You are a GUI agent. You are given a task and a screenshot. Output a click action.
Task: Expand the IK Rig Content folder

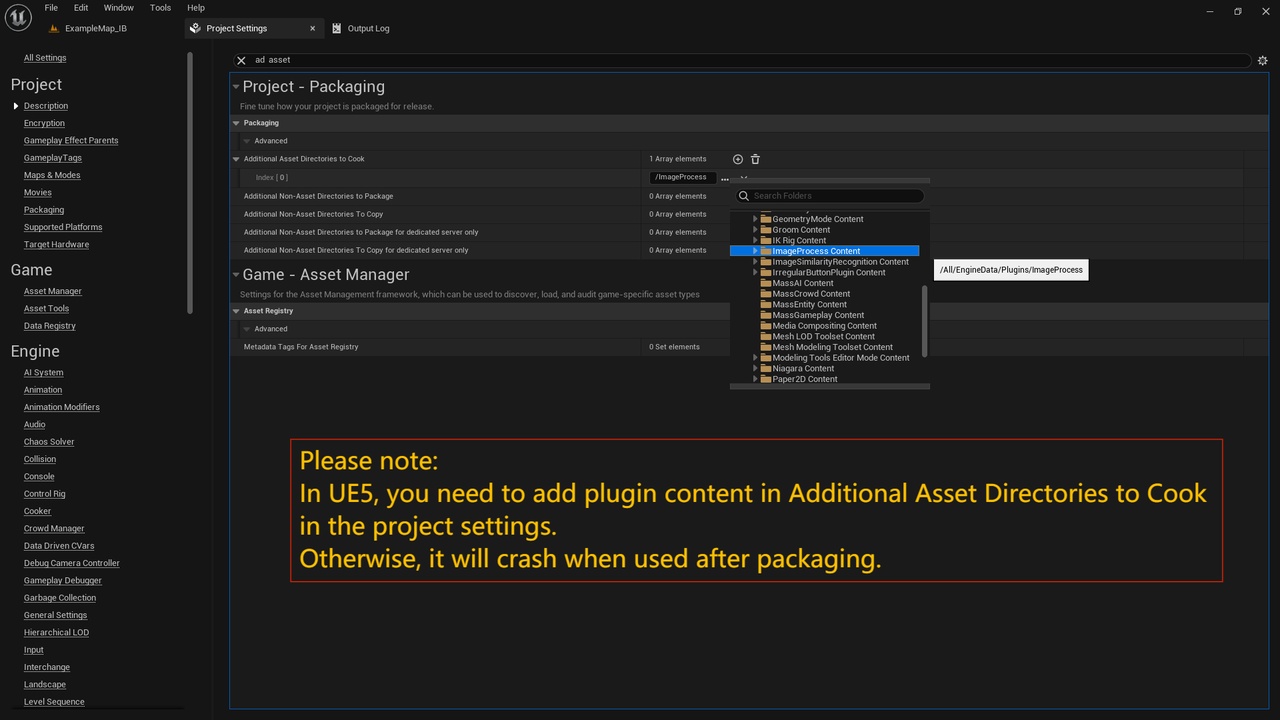coord(756,241)
